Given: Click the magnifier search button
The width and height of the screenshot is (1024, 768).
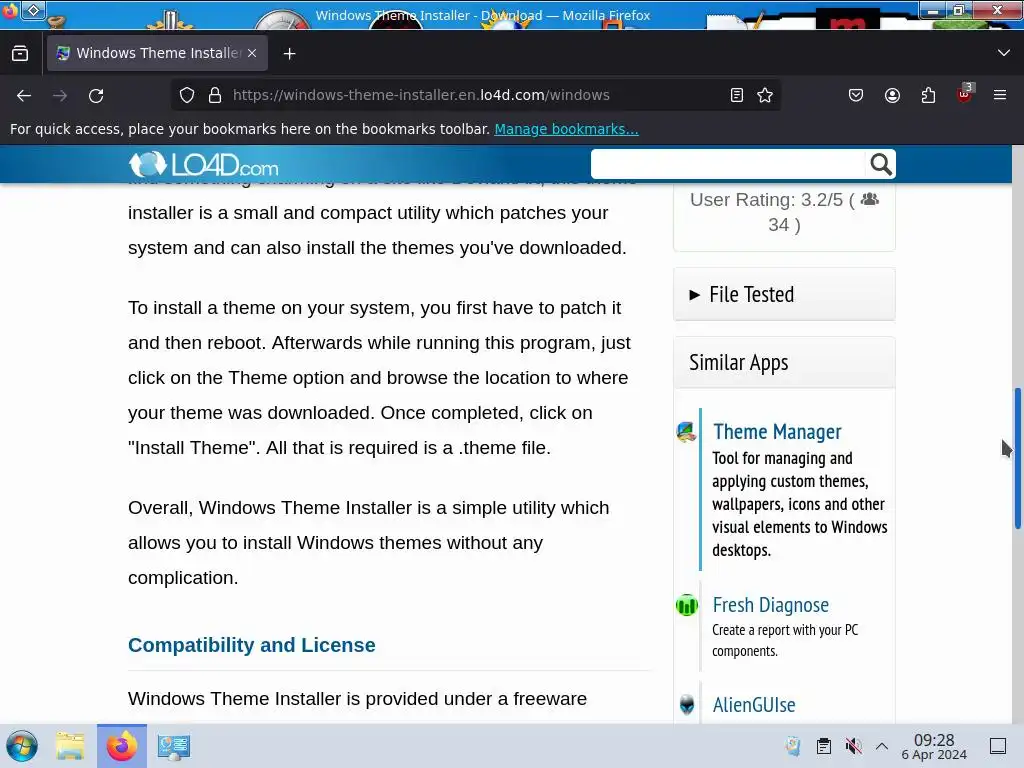Looking at the screenshot, I should 880,164.
